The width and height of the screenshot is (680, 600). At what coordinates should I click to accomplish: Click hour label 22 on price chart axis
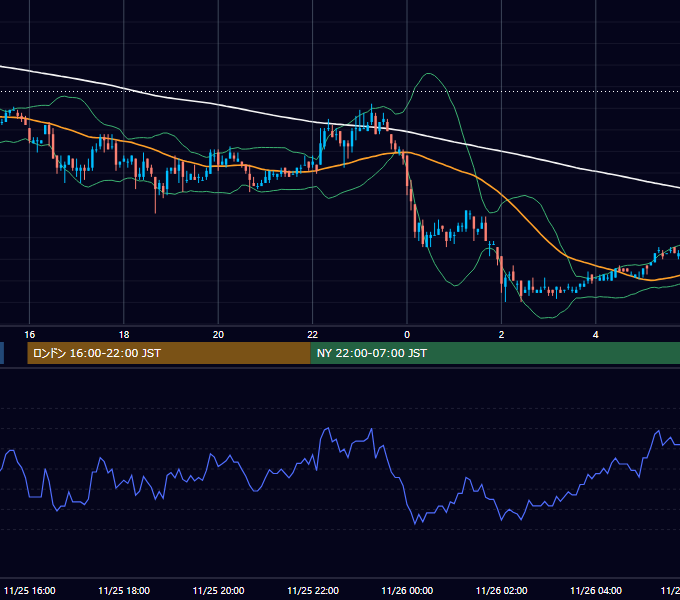tap(313, 334)
